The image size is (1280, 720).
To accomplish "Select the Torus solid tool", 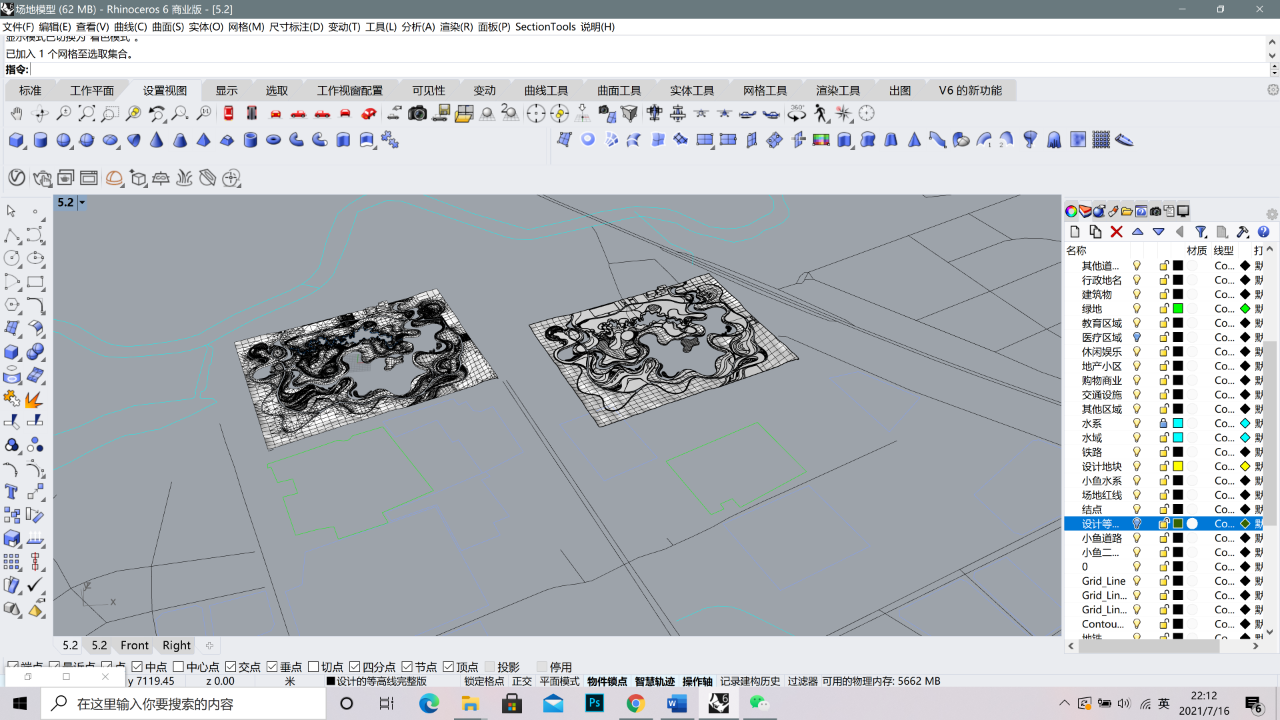I will click(x=274, y=140).
